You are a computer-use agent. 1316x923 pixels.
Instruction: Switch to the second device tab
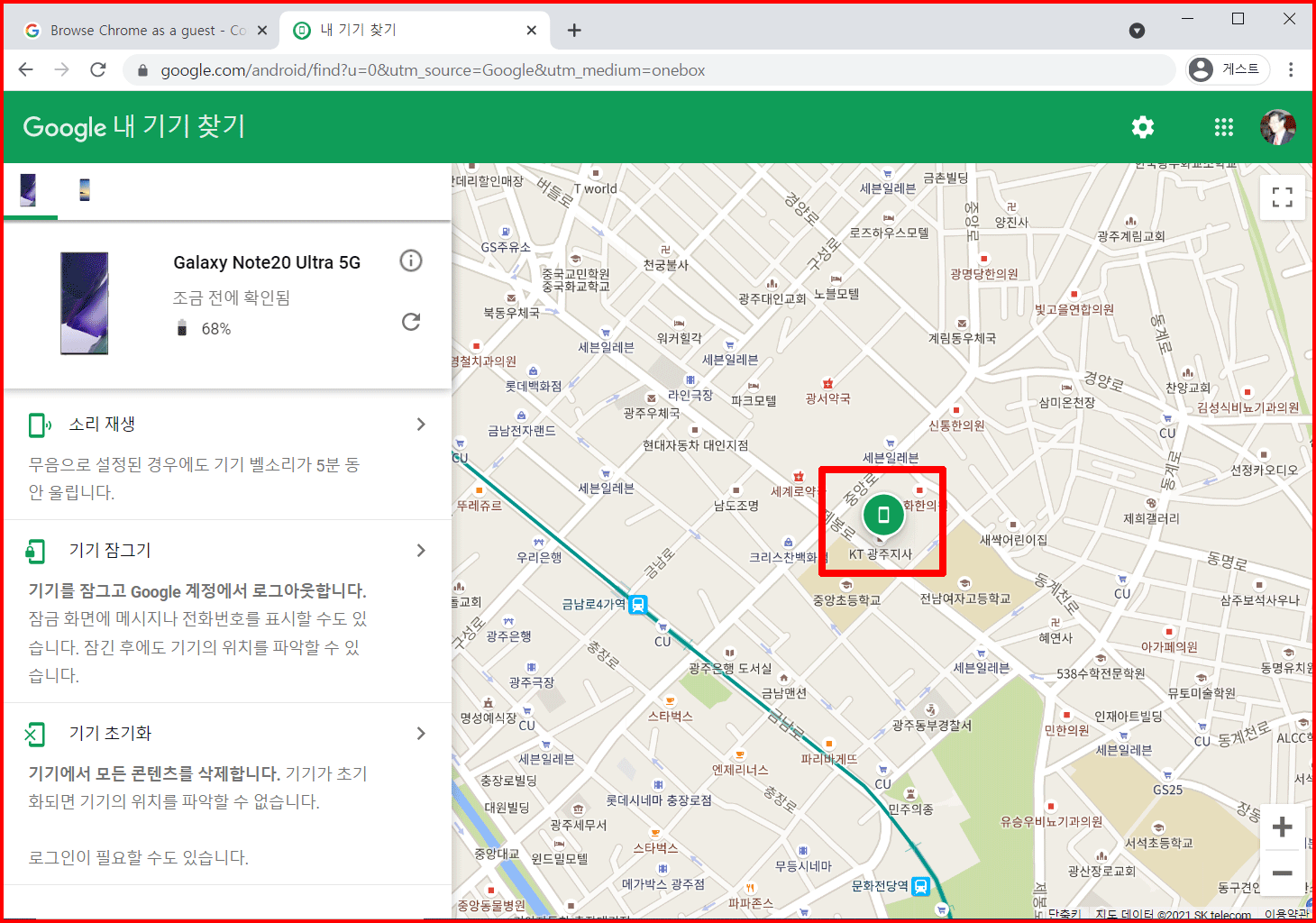click(x=85, y=190)
